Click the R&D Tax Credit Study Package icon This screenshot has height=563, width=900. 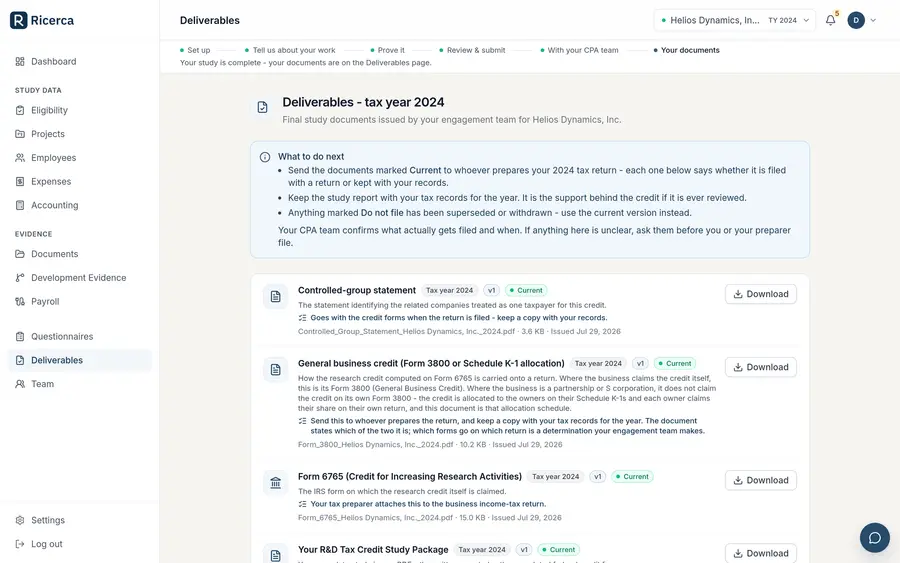coord(276,554)
